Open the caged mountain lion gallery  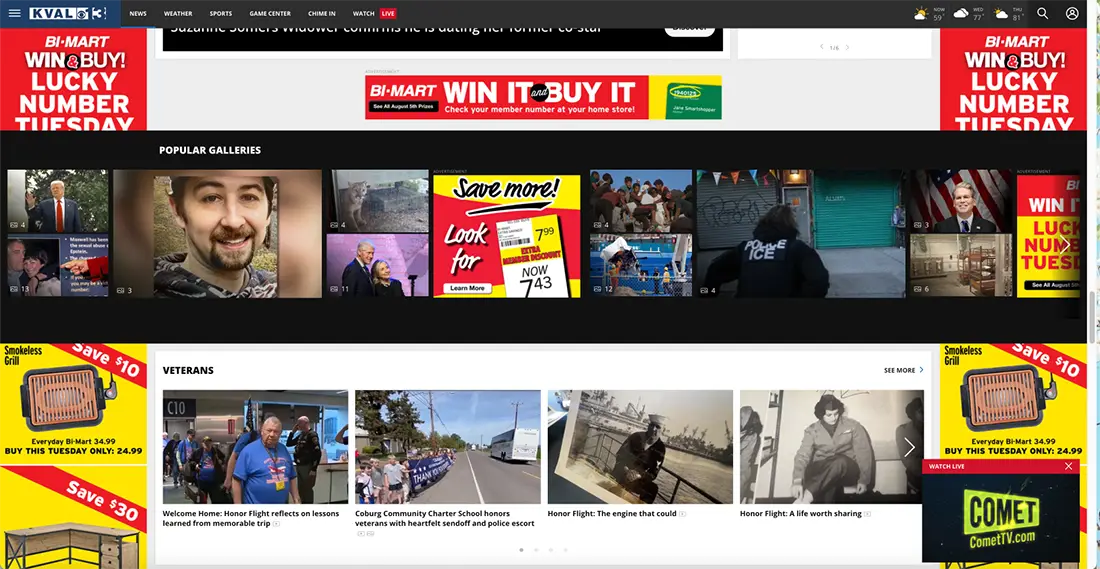(377, 201)
